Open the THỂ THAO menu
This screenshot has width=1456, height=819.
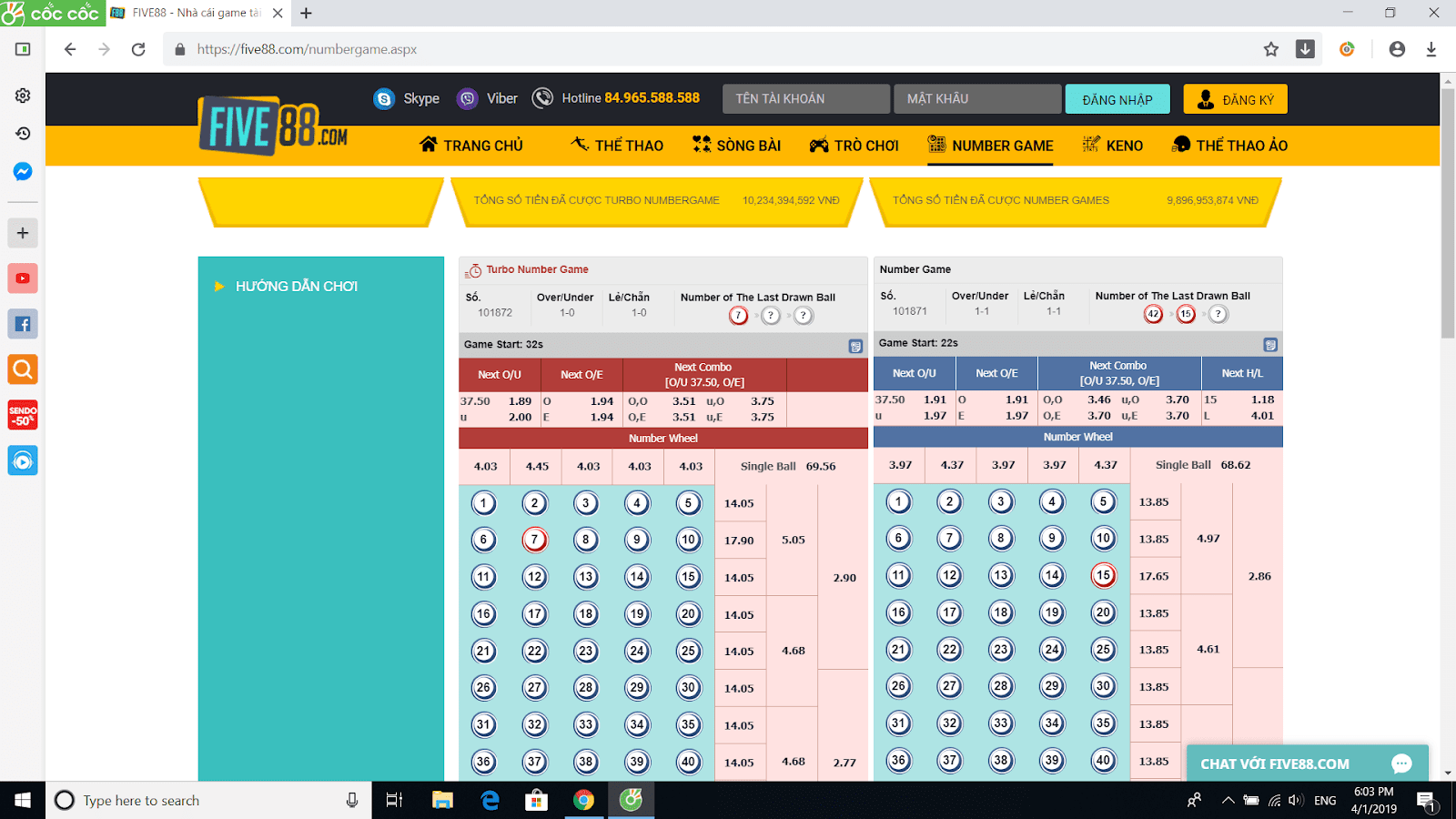pos(617,146)
